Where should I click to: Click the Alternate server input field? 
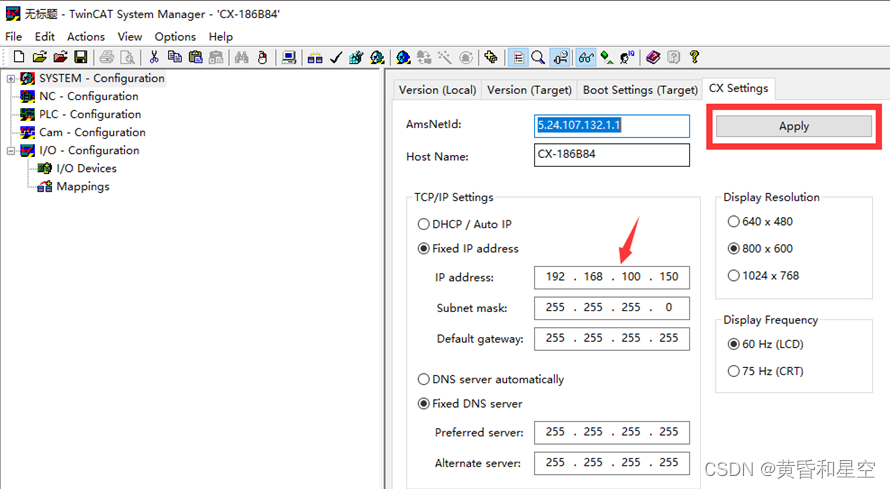[x=612, y=463]
